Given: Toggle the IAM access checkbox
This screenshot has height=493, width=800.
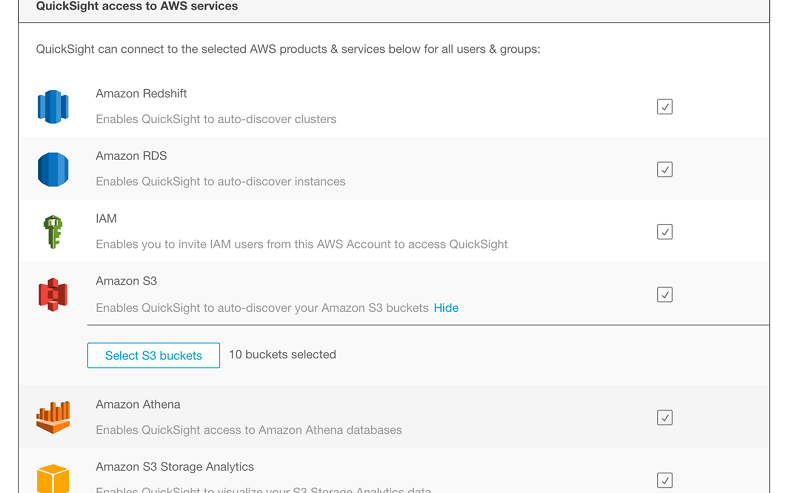Looking at the screenshot, I should click(665, 232).
